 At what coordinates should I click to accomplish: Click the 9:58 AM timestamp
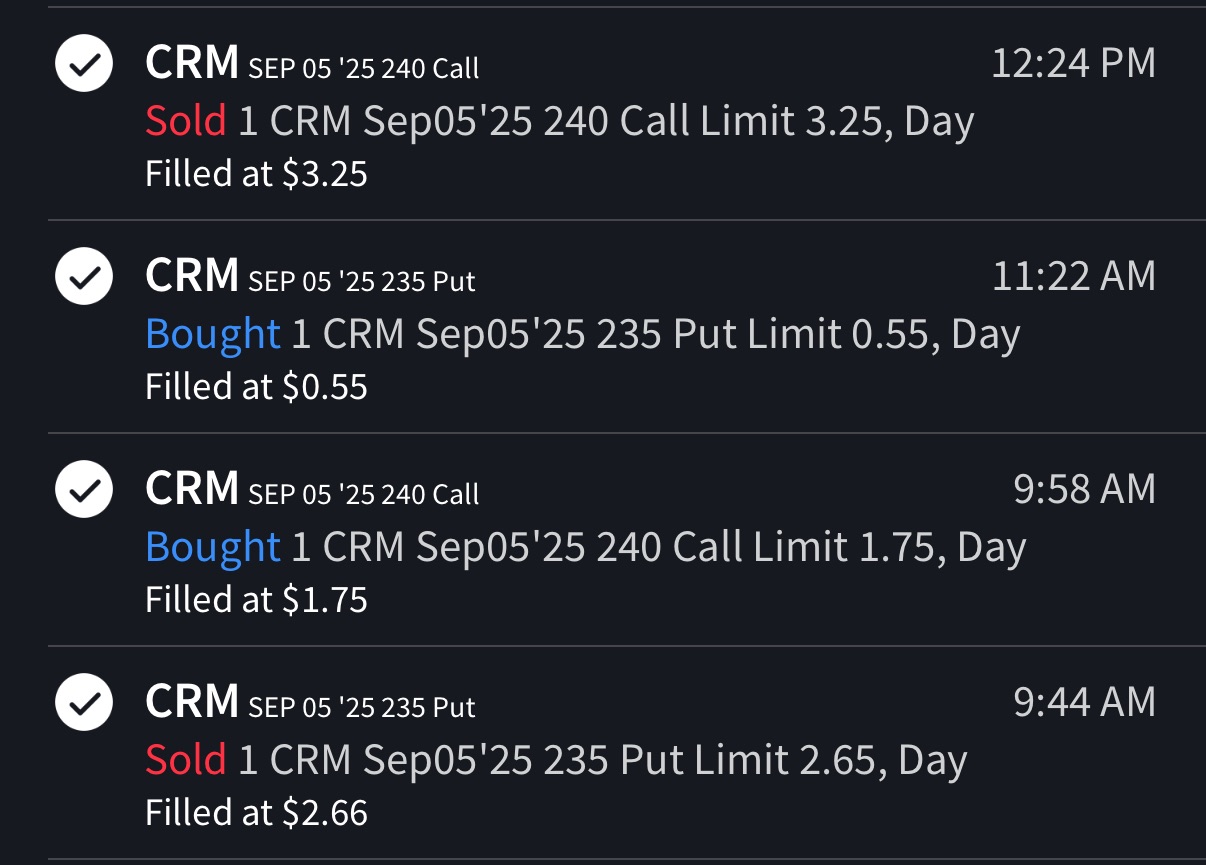click(x=1084, y=489)
